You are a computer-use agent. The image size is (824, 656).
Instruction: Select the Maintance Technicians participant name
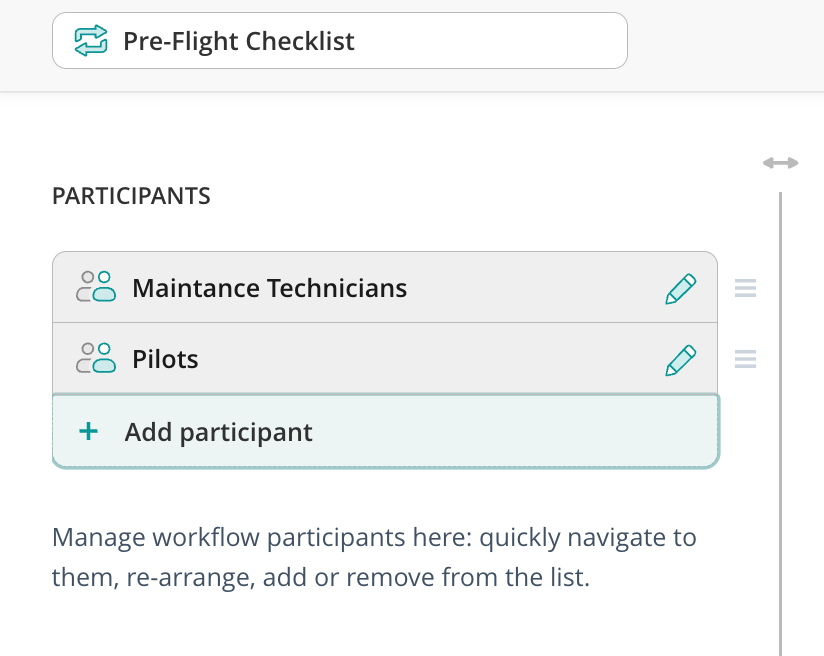[x=269, y=289]
